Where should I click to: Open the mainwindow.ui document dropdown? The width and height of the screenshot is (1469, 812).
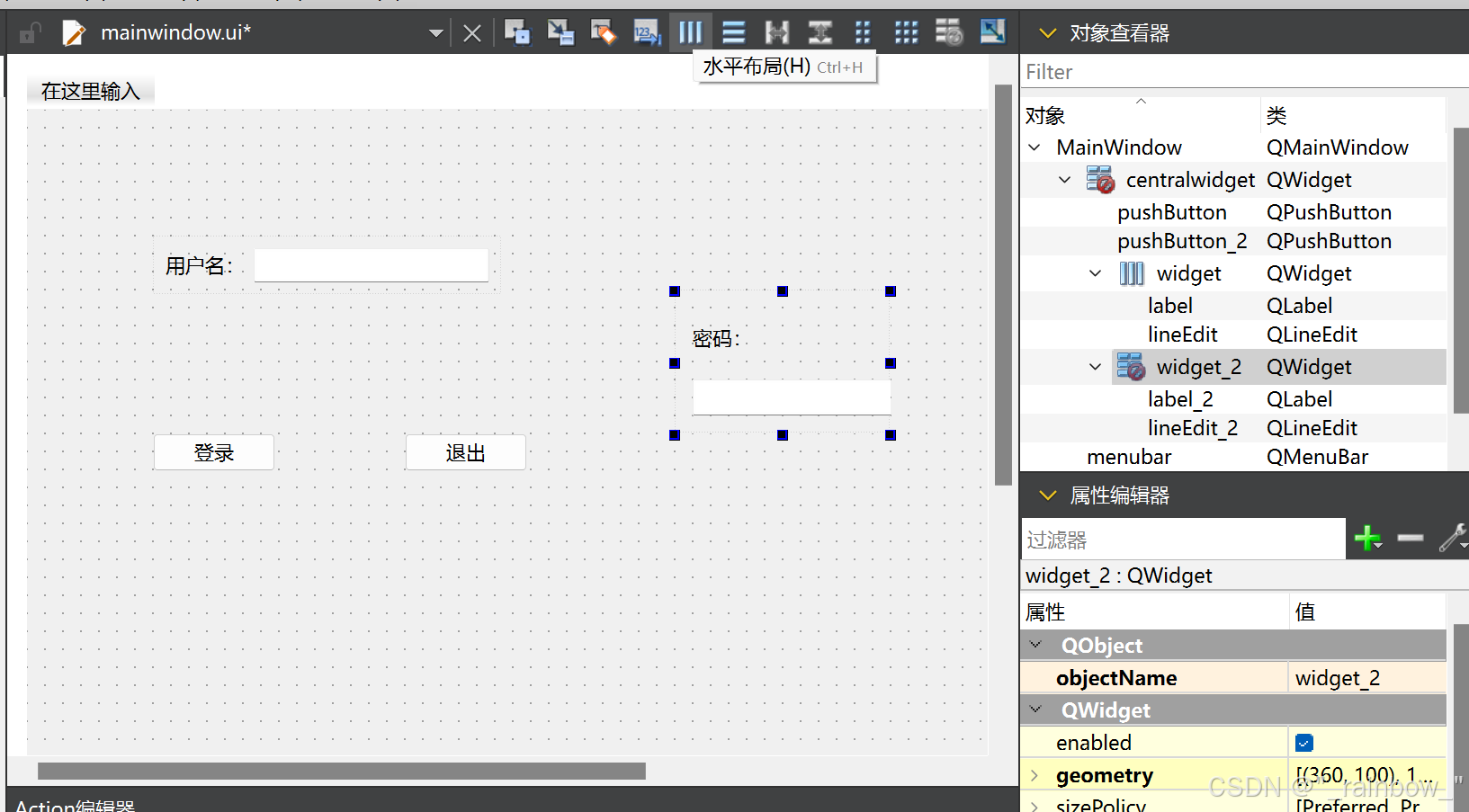(x=436, y=33)
